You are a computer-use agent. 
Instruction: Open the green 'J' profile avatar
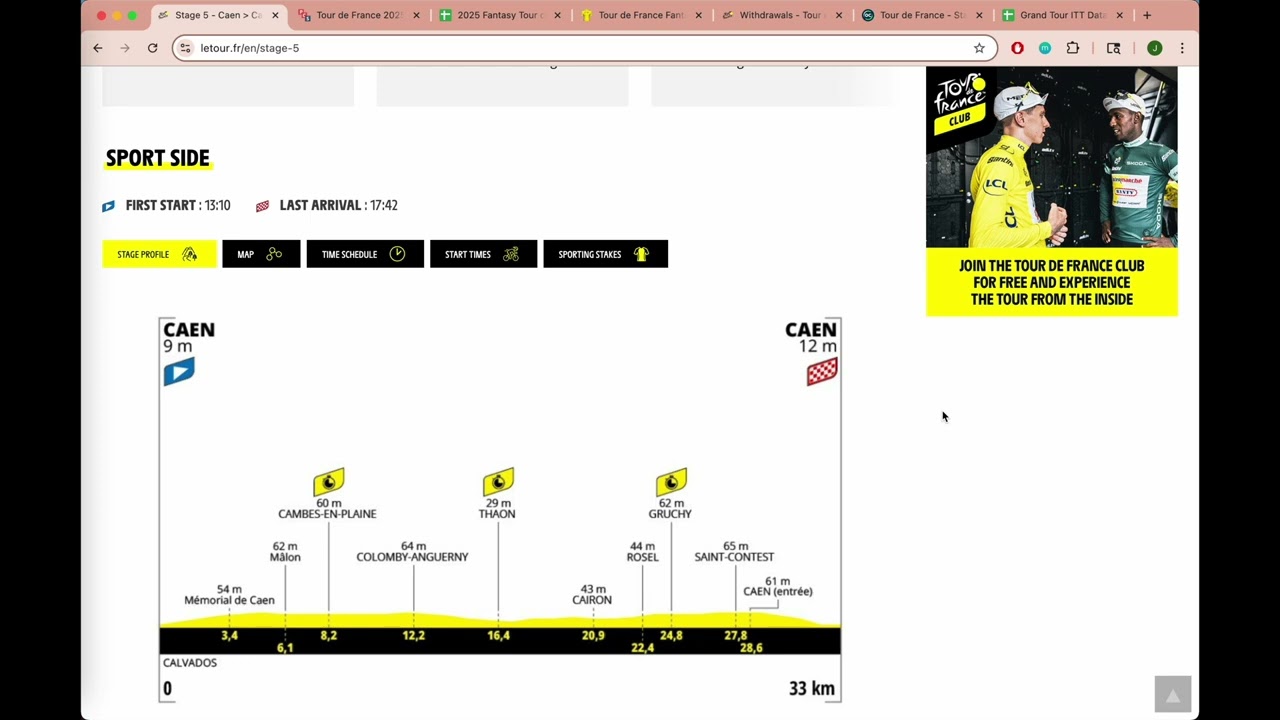(1154, 48)
